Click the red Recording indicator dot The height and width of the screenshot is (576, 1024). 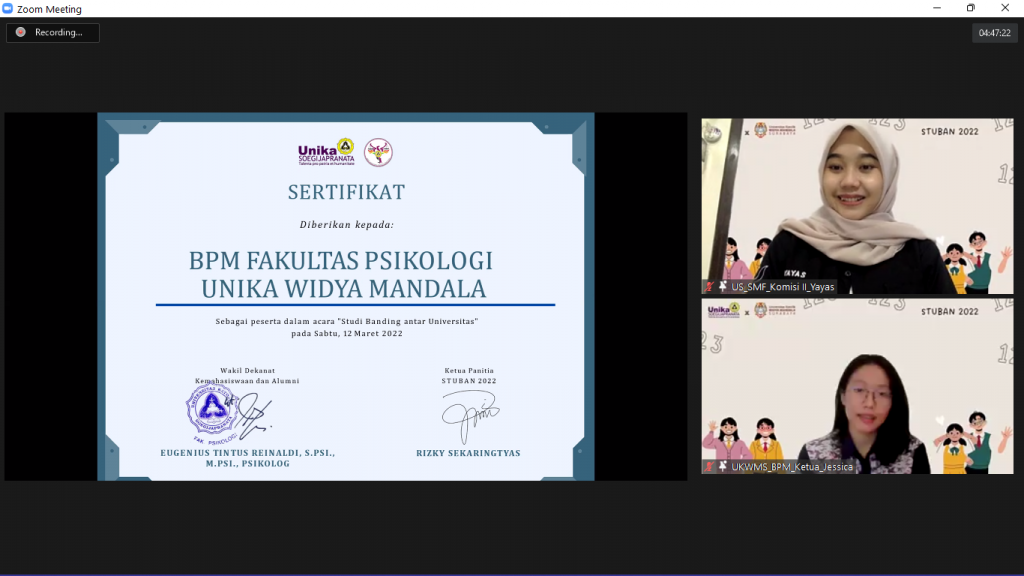21,32
